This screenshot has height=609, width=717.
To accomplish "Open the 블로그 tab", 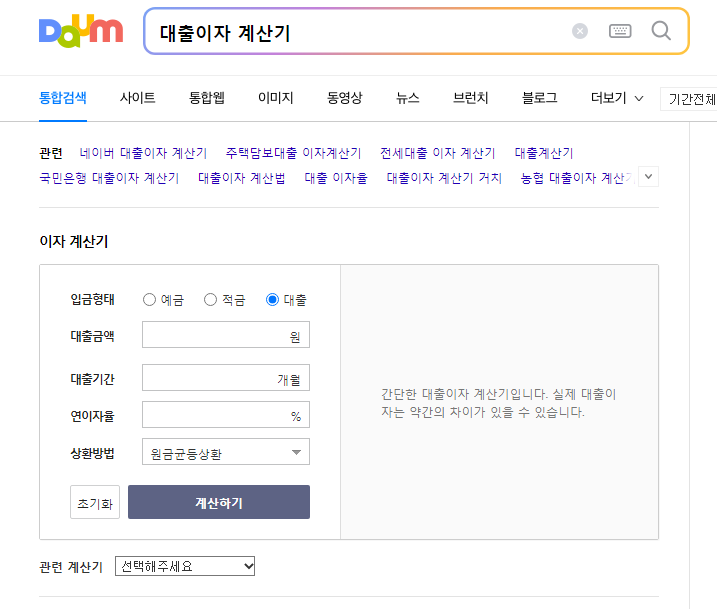I will pos(540,98).
